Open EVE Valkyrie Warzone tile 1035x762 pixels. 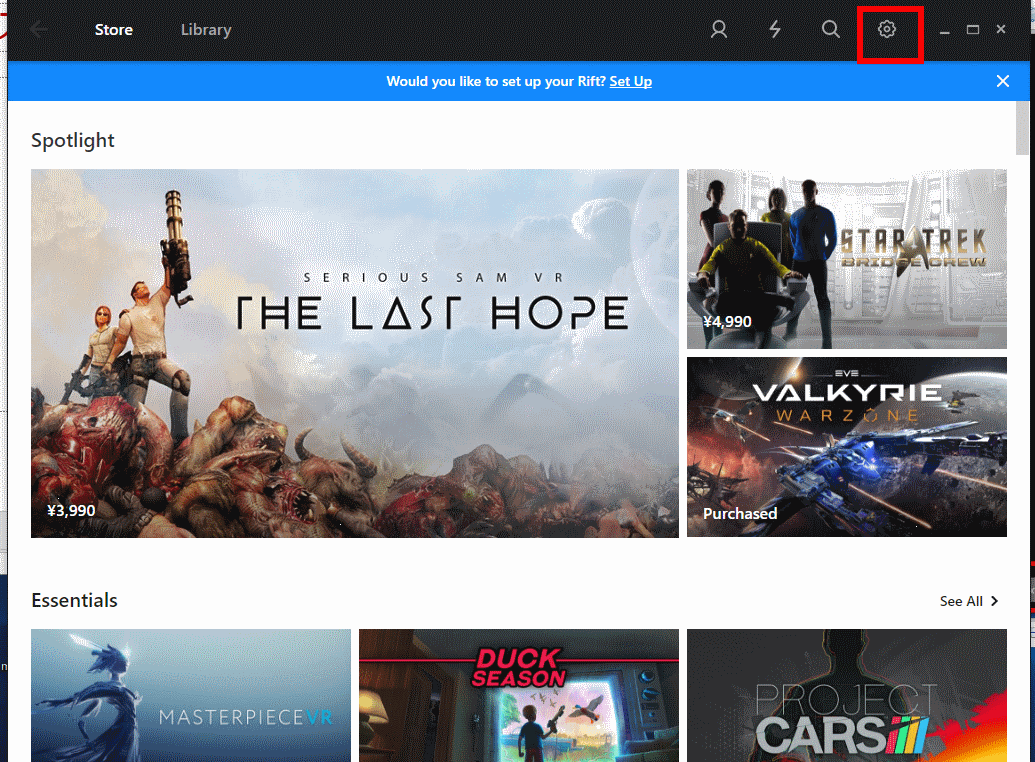[847, 447]
